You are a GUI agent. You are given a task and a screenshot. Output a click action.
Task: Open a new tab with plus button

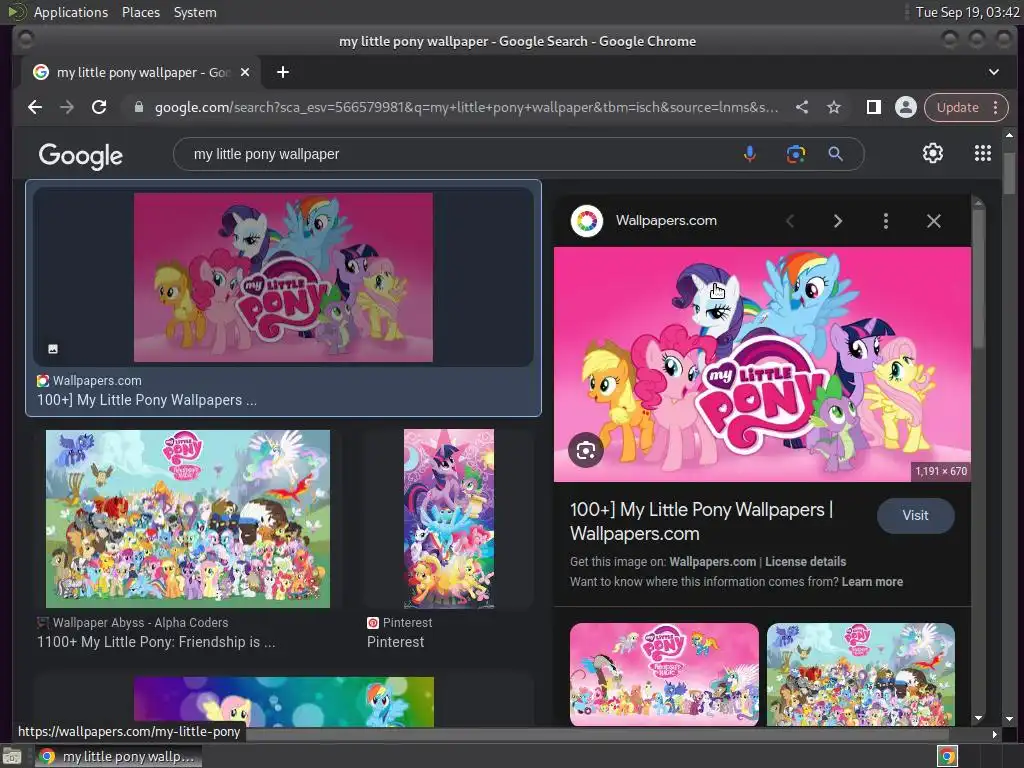click(283, 72)
